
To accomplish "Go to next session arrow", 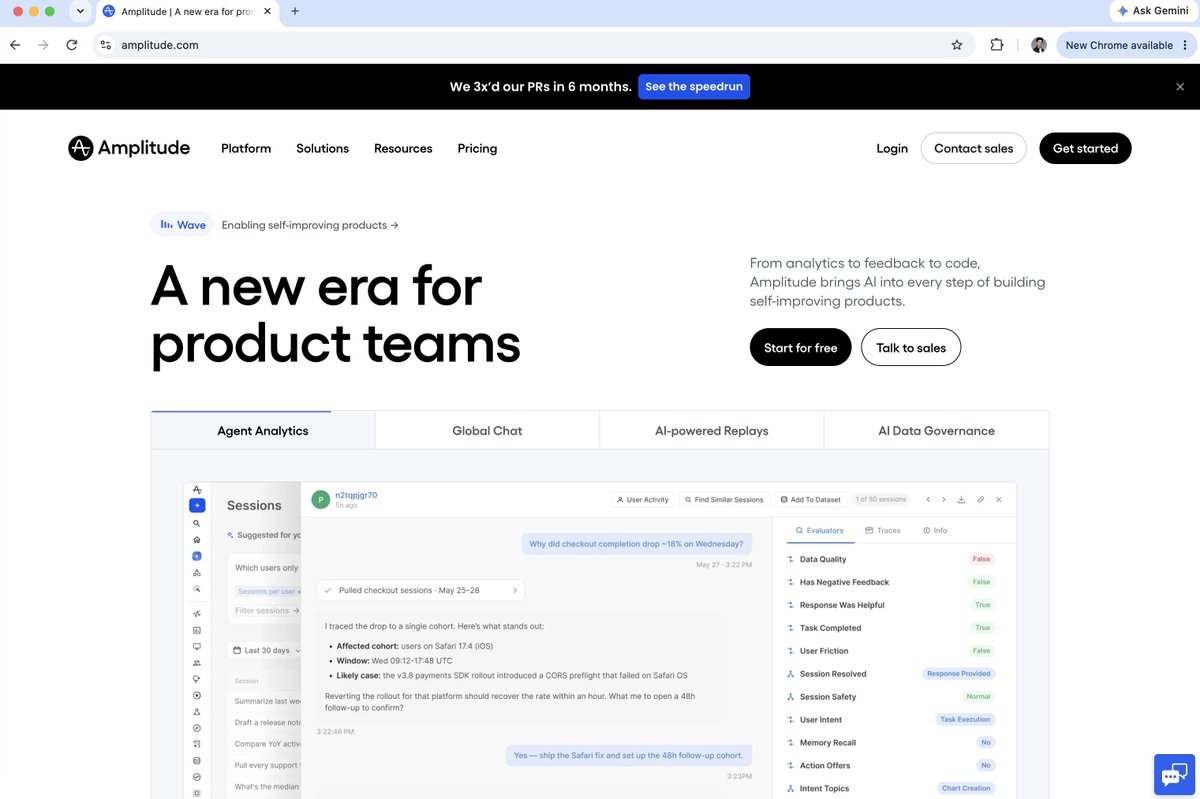I will tap(943, 499).
